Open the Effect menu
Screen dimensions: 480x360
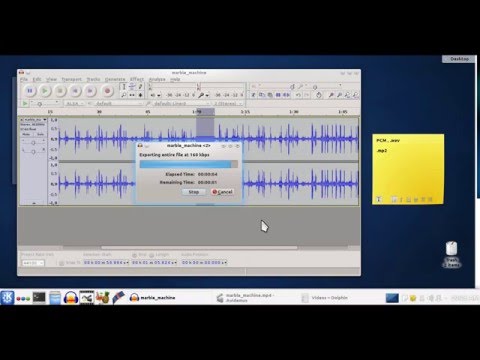(137, 79)
